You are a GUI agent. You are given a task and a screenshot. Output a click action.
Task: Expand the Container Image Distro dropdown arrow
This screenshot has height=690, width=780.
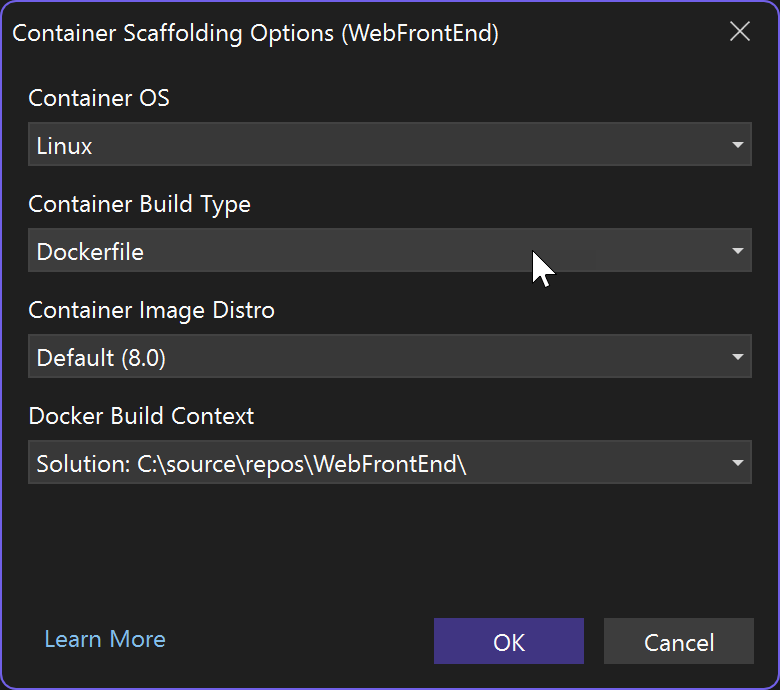pyautogui.click(x=737, y=357)
